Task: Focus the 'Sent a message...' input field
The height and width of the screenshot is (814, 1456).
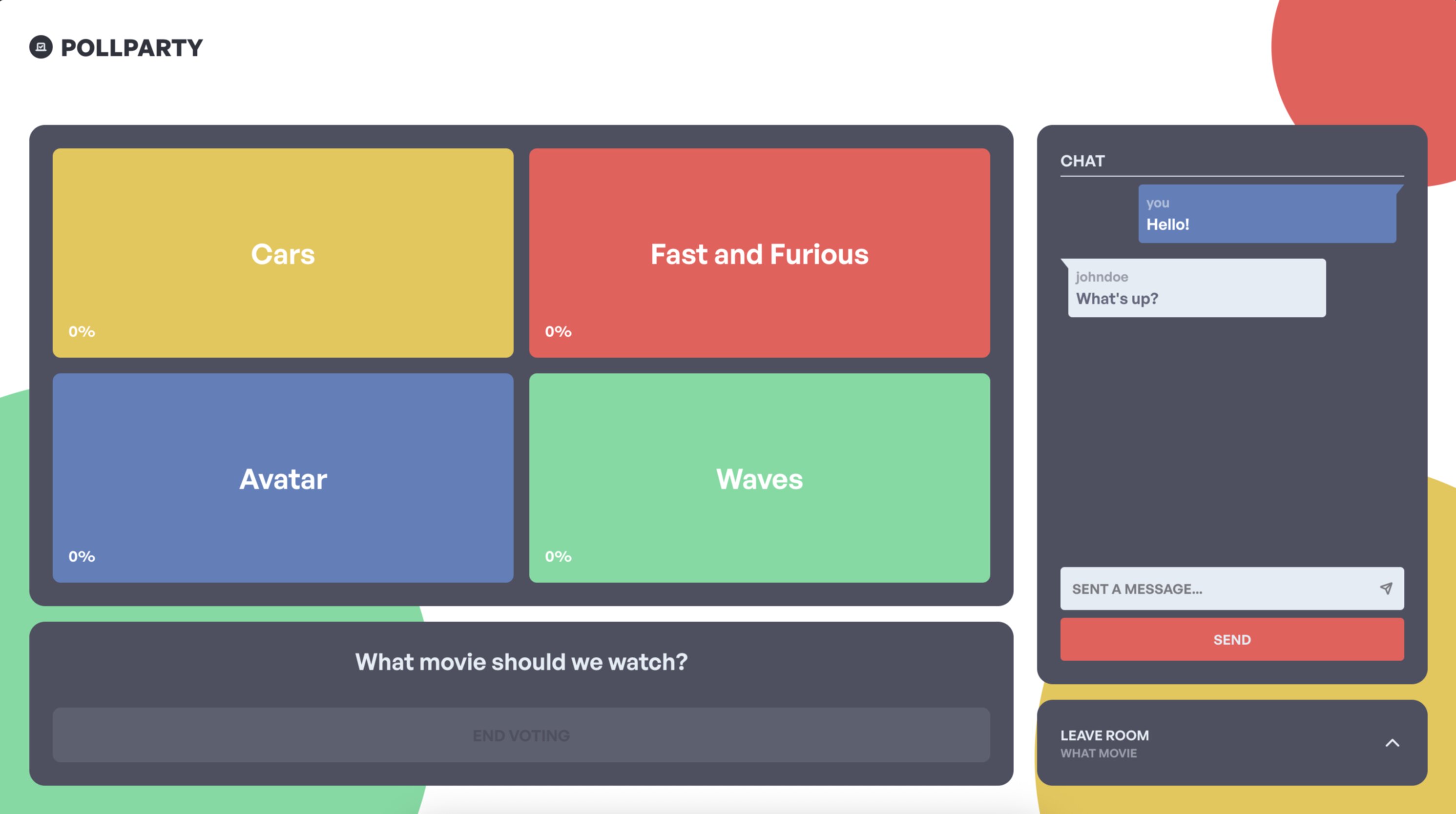Action: point(1215,589)
